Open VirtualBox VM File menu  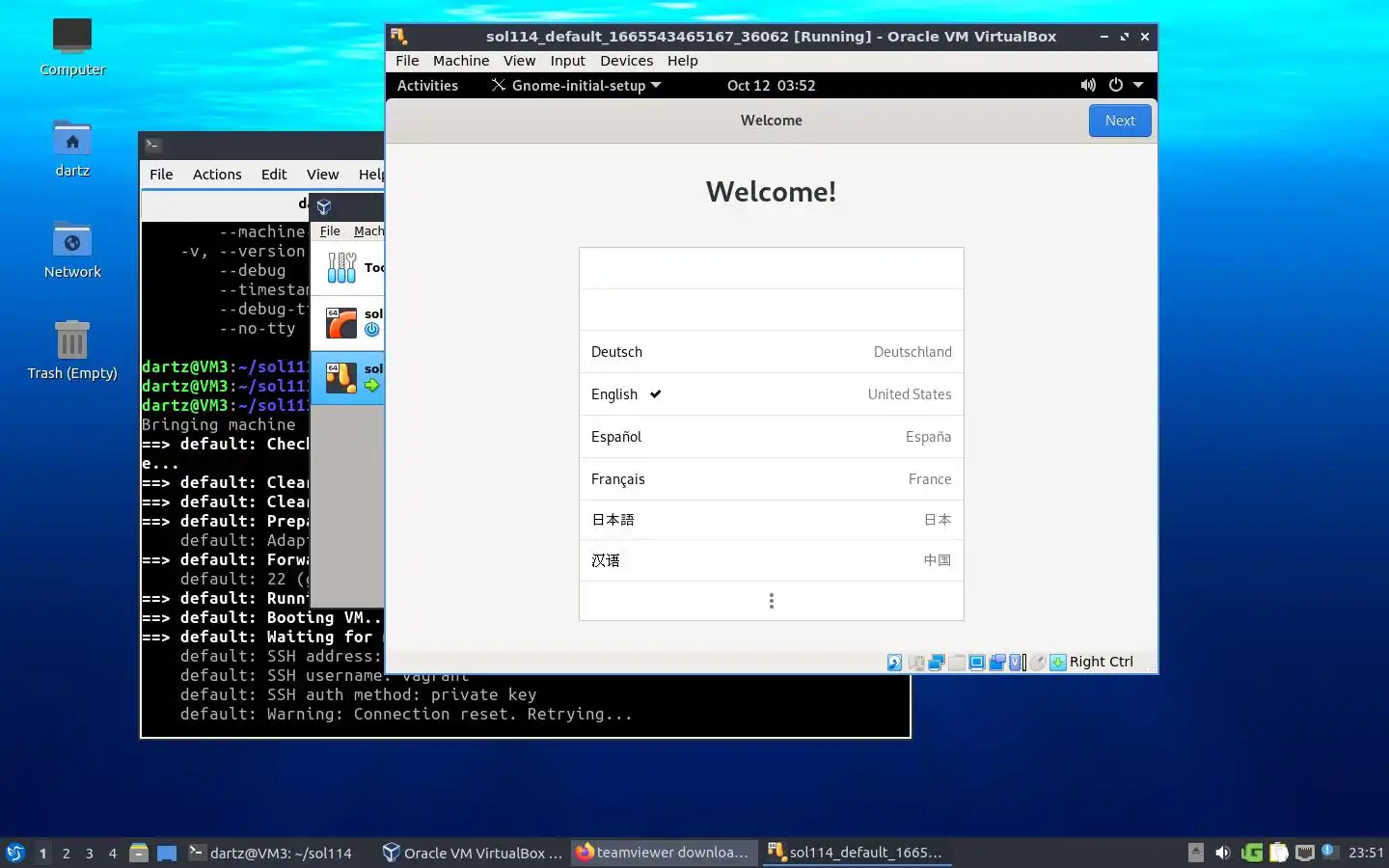click(407, 61)
